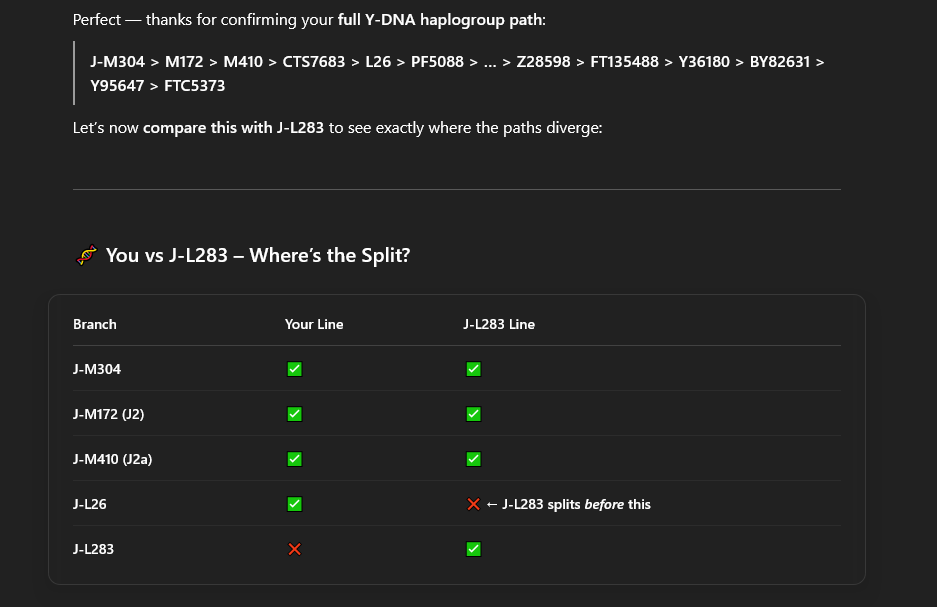Click the Branch column header
The image size is (937, 607).
94,324
